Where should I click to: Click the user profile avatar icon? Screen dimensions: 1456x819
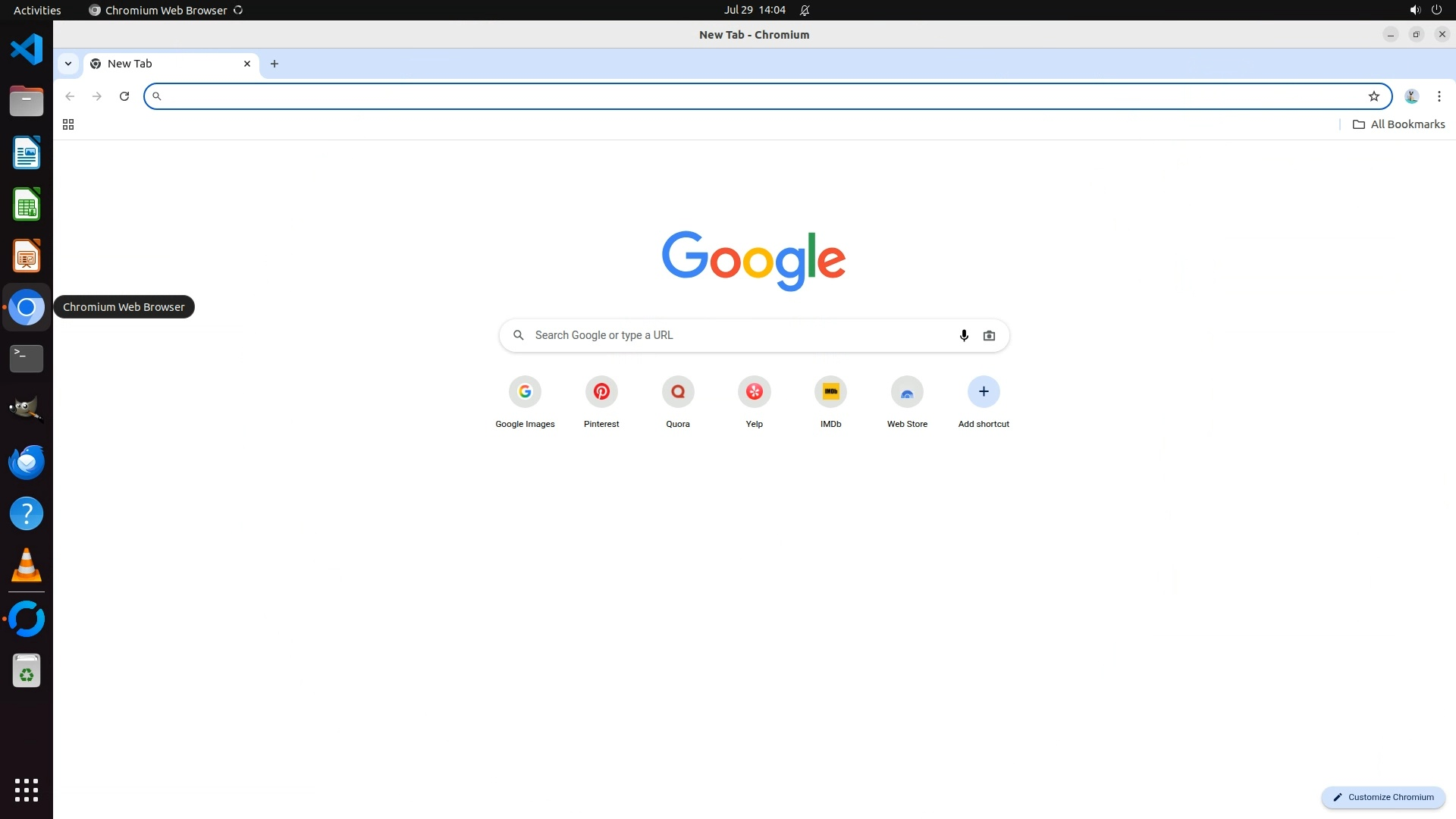(1411, 96)
